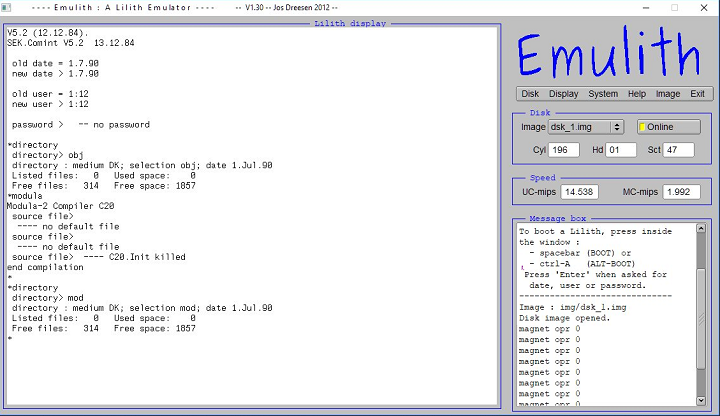Click the 'Image : img/dsk_1.img' message line
This screenshot has height=416, width=720.
[573, 307]
